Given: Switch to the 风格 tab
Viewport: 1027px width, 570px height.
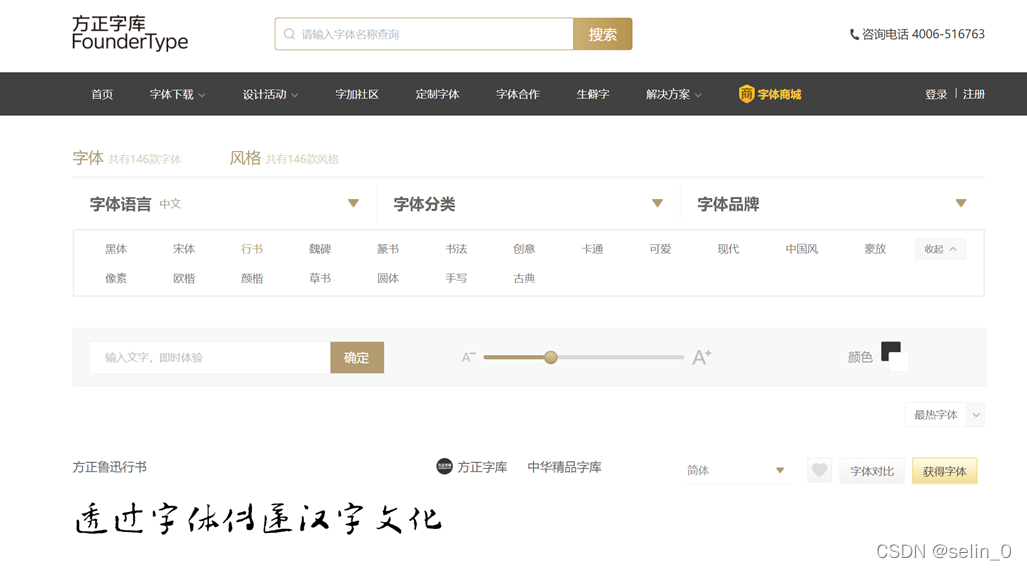Looking at the screenshot, I should (x=245, y=158).
